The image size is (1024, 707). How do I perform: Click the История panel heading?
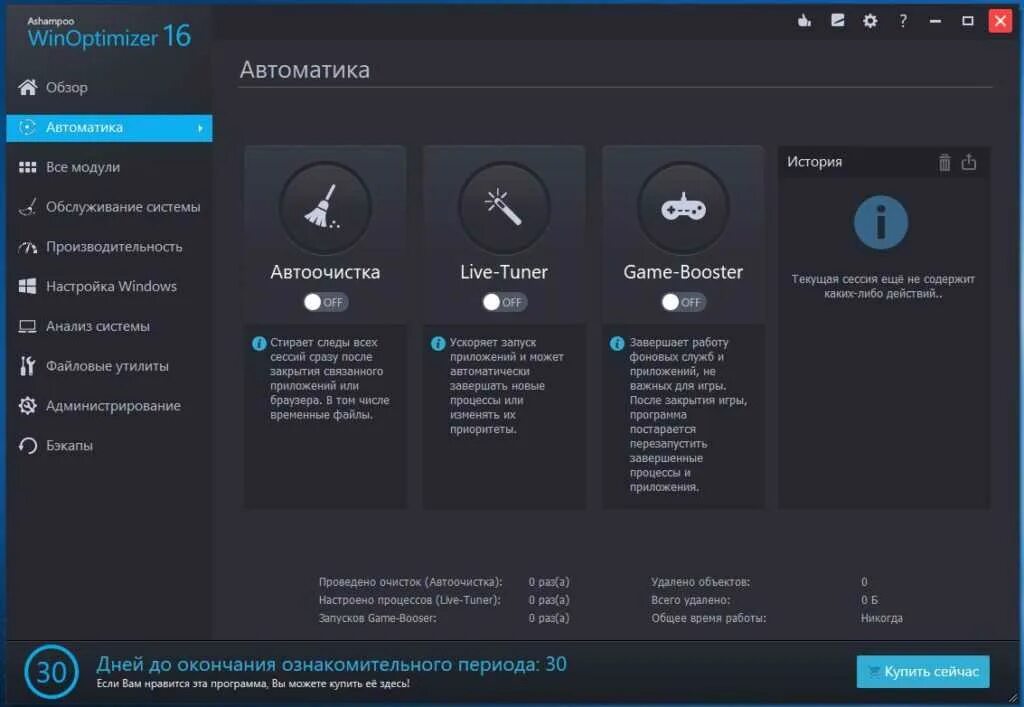coord(814,162)
